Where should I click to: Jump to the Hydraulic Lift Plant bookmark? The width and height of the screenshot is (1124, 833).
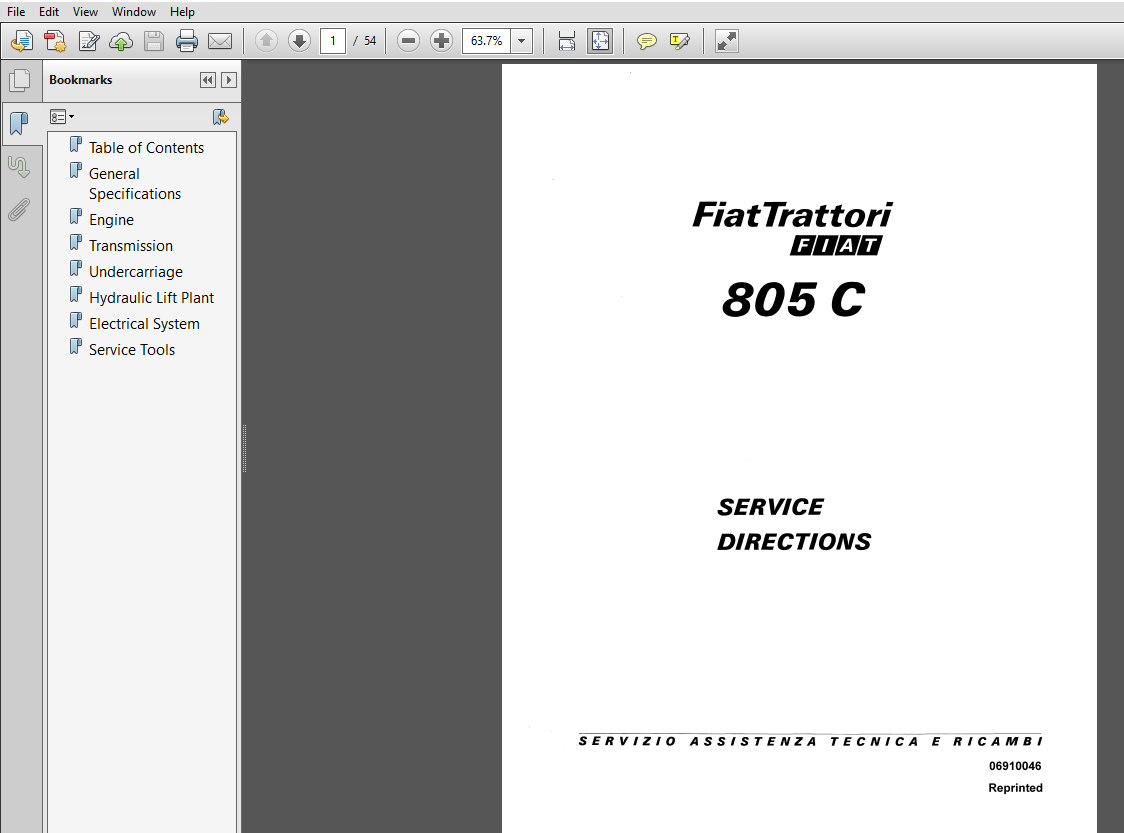[151, 298]
